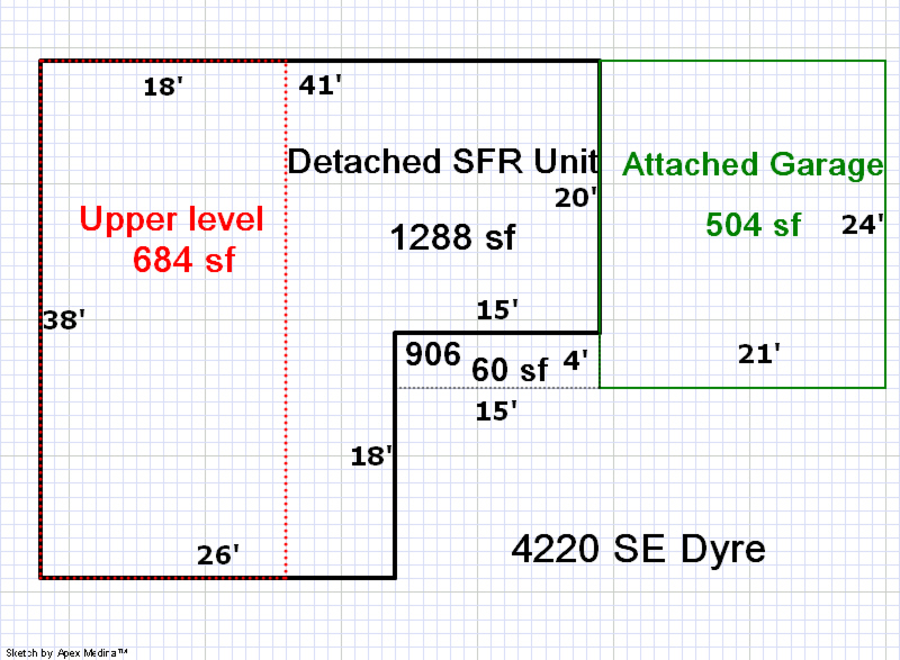Image resolution: width=900 pixels, height=660 pixels.
Task: Click the "15'" dimension above the 906 area
Action: 497,311
